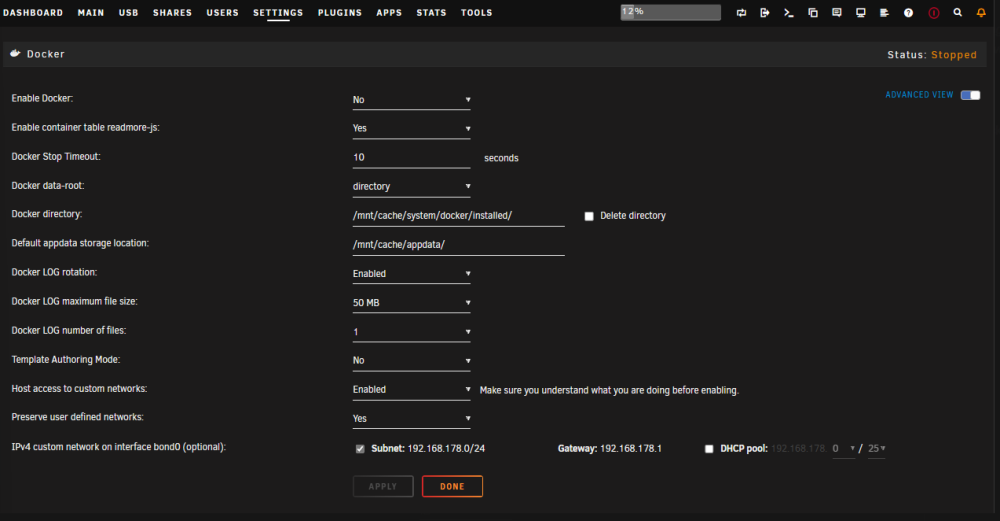The image size is (1000, 521).
Task: Click the Docker section title
Action: click(45, 54)
